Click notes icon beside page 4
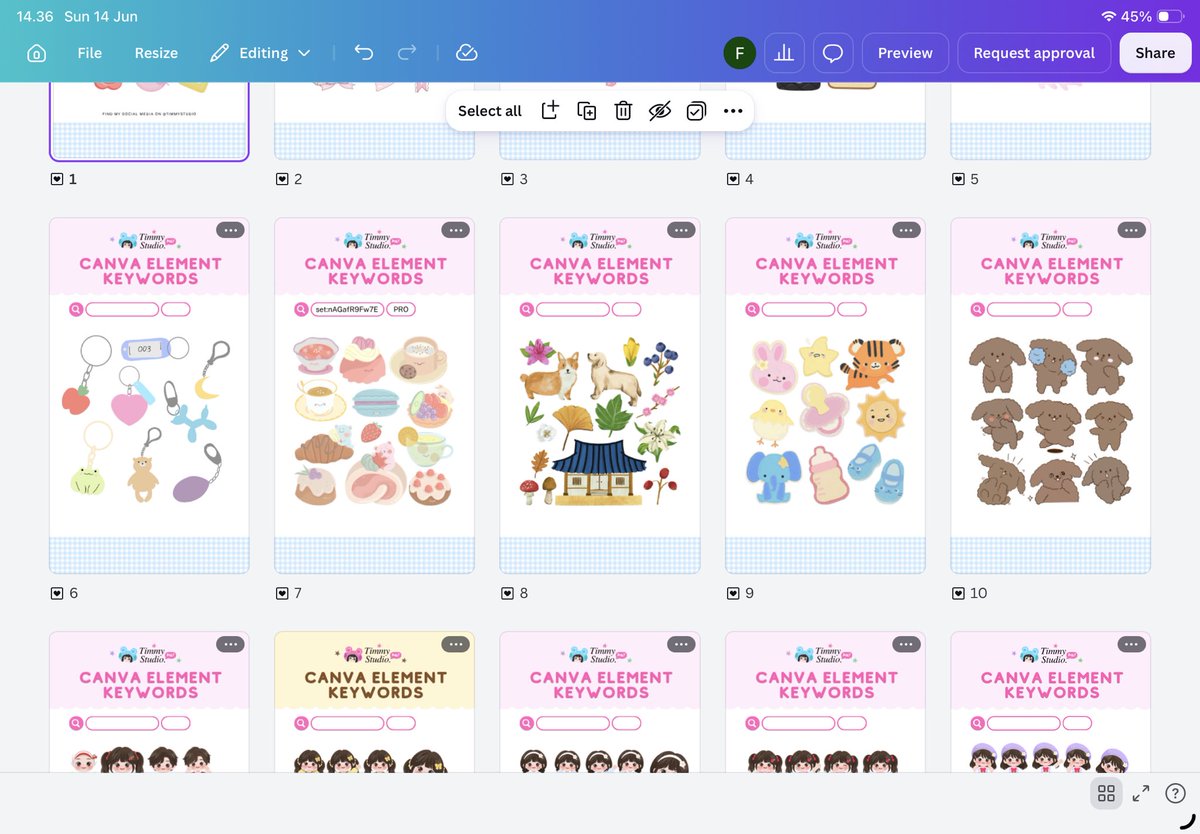The image size is (1200, 834). (x=733, y=179)
